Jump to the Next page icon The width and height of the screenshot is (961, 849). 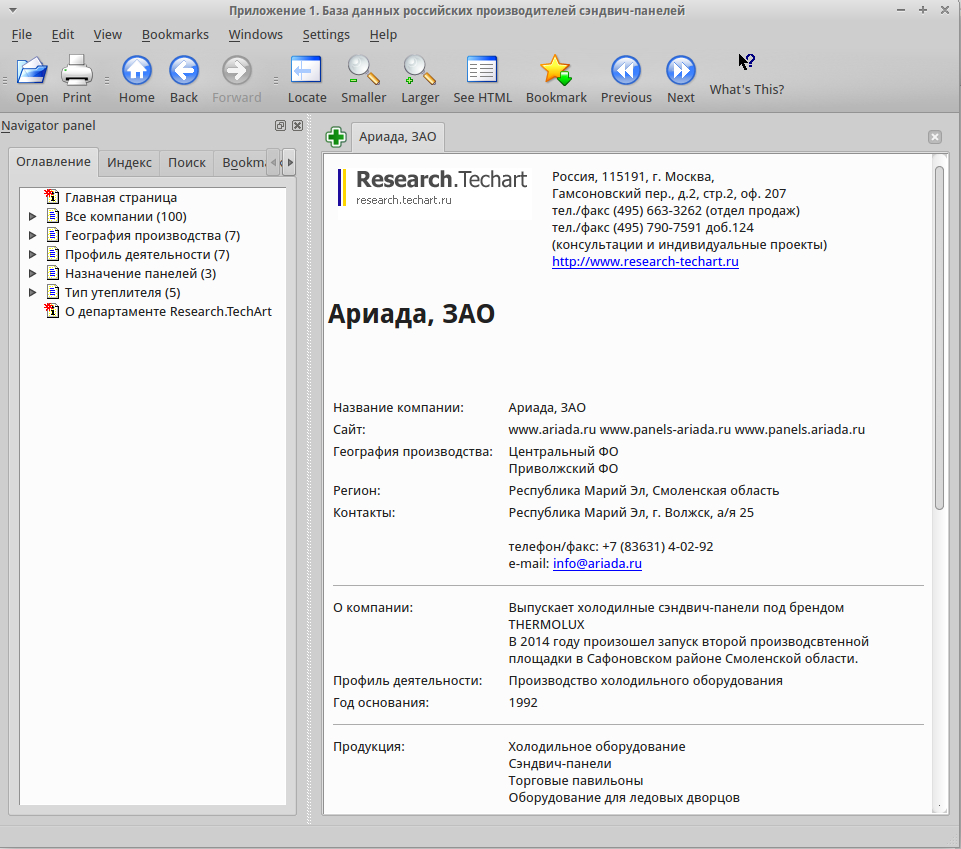[x=681, y=70]
